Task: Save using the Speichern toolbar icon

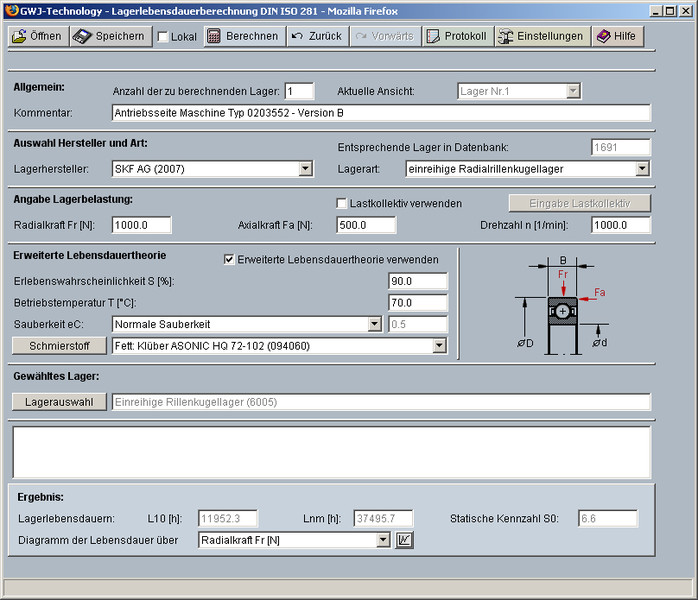Action: coord(82,36)
